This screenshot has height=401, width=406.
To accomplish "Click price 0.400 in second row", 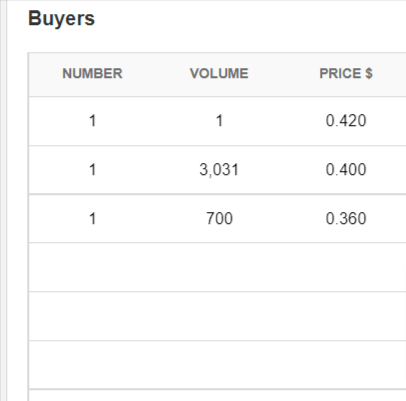I will click(346, 170).
